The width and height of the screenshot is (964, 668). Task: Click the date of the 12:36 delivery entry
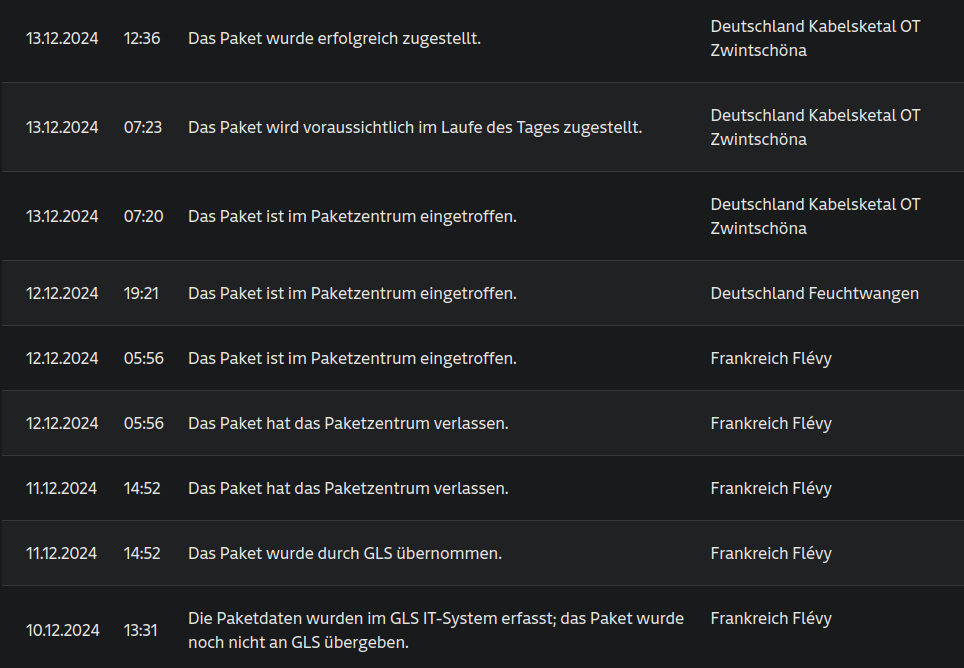coord(62,39)
